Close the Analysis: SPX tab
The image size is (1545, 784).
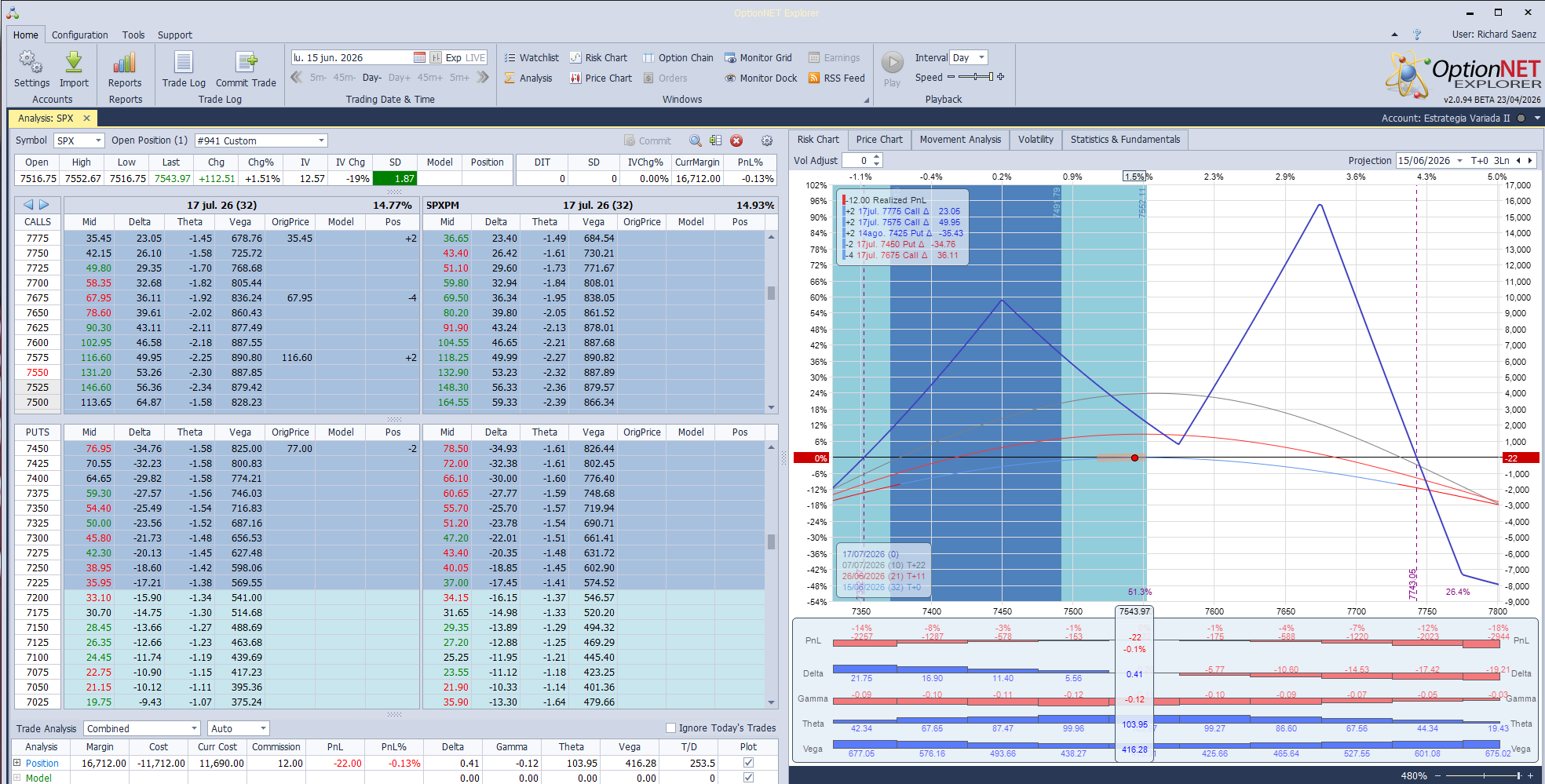point(86,118)
